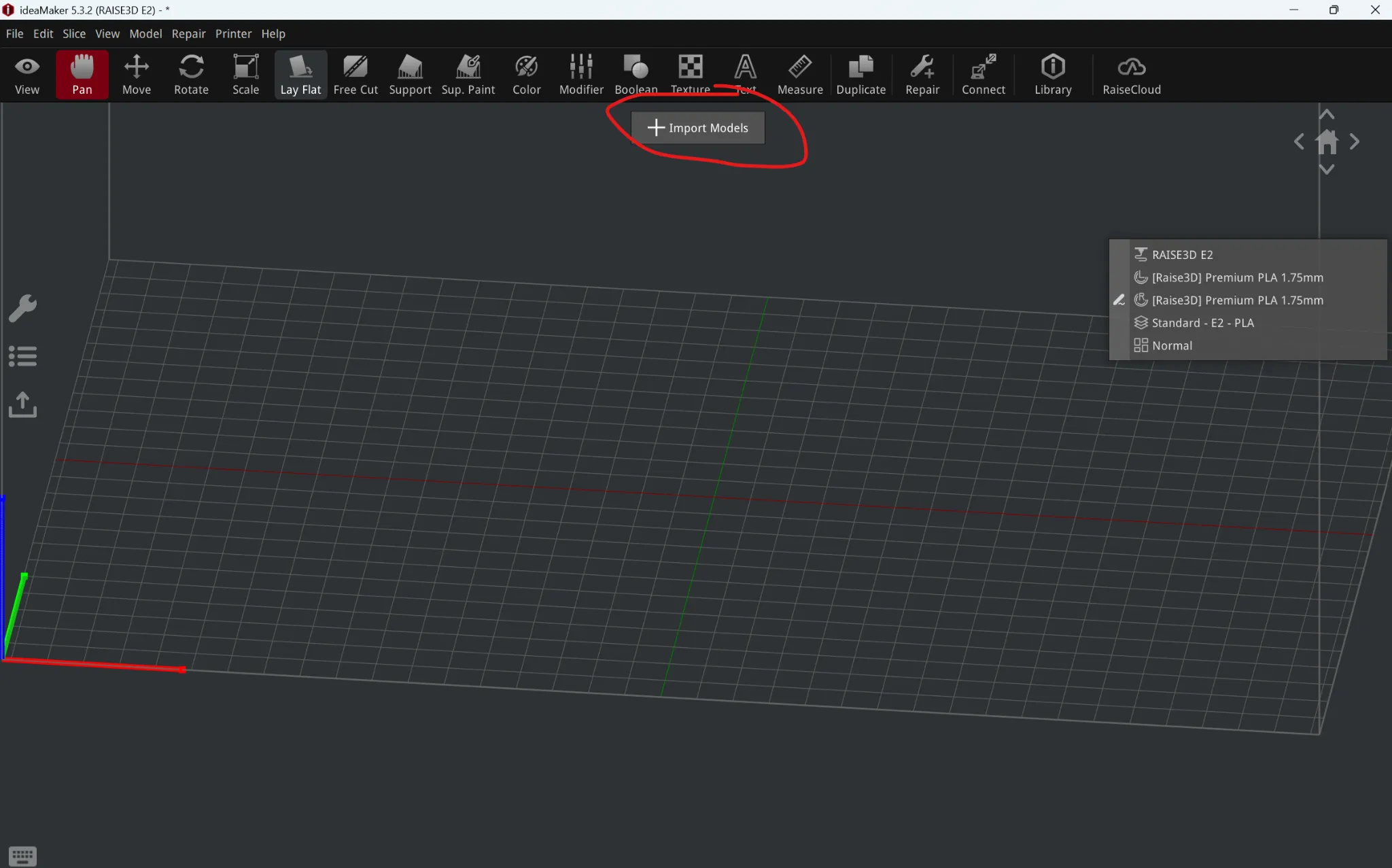Select the Move tool
Image resolution: width=1392 pixels, height=868 pixels.
pyautogui.click(x=137, y=75)
